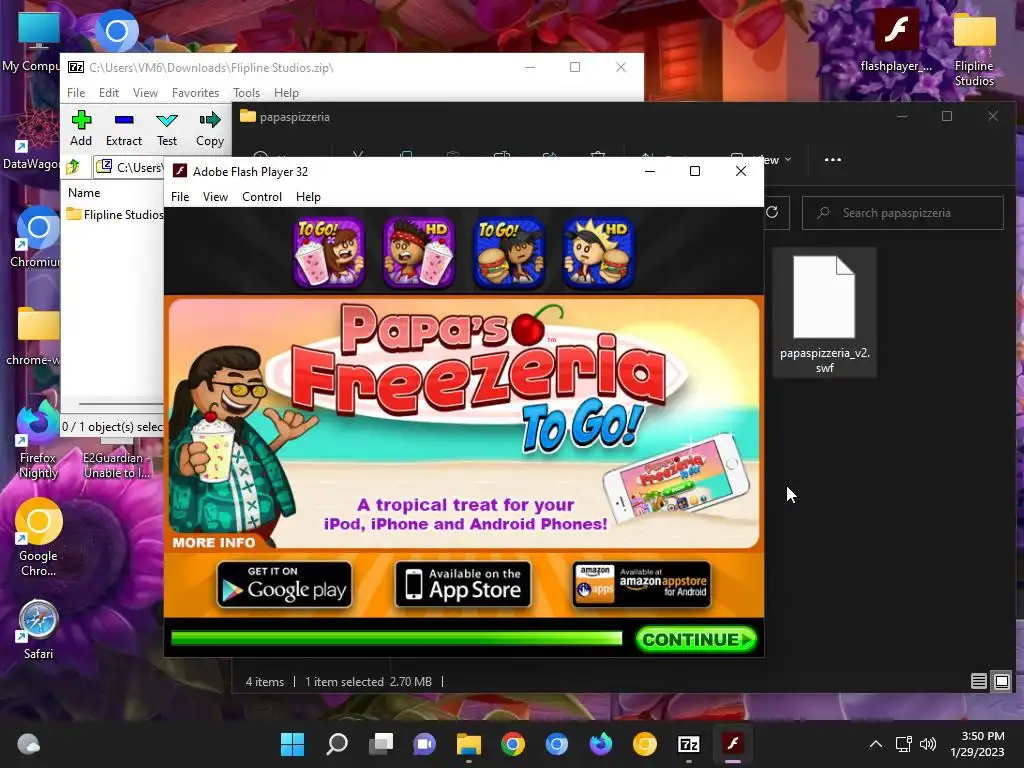
Task: Show hidden system tray icons
Action: [876, 744]
